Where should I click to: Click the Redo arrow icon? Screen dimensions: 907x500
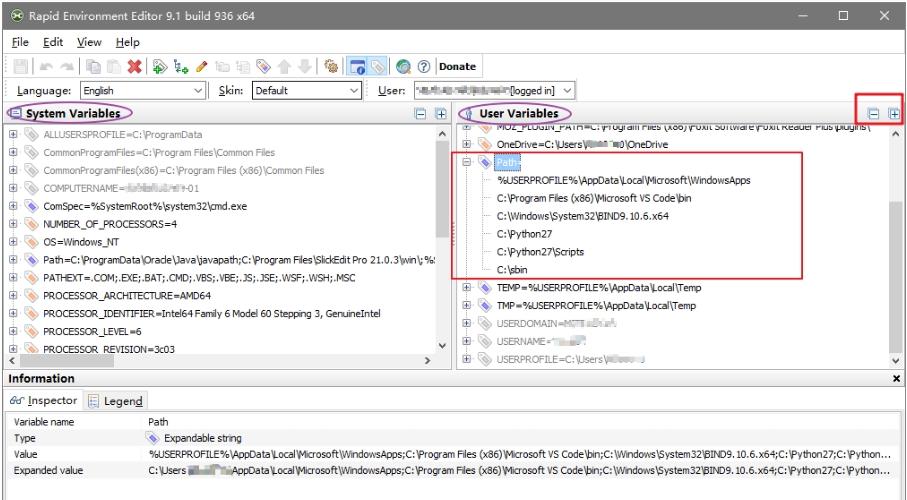coord(67,67)
